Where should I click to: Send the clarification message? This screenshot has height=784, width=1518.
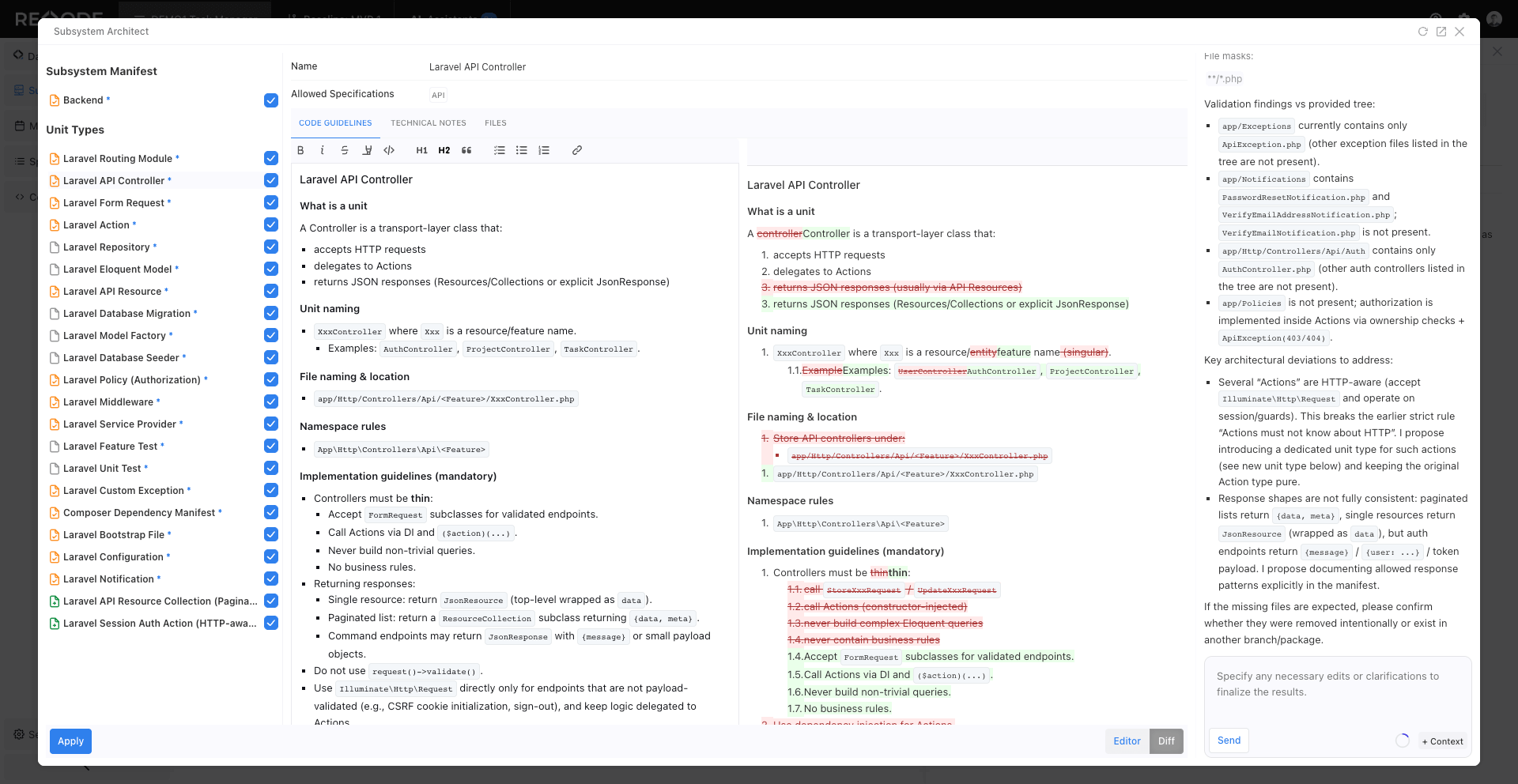click(x=1229, y=741)
